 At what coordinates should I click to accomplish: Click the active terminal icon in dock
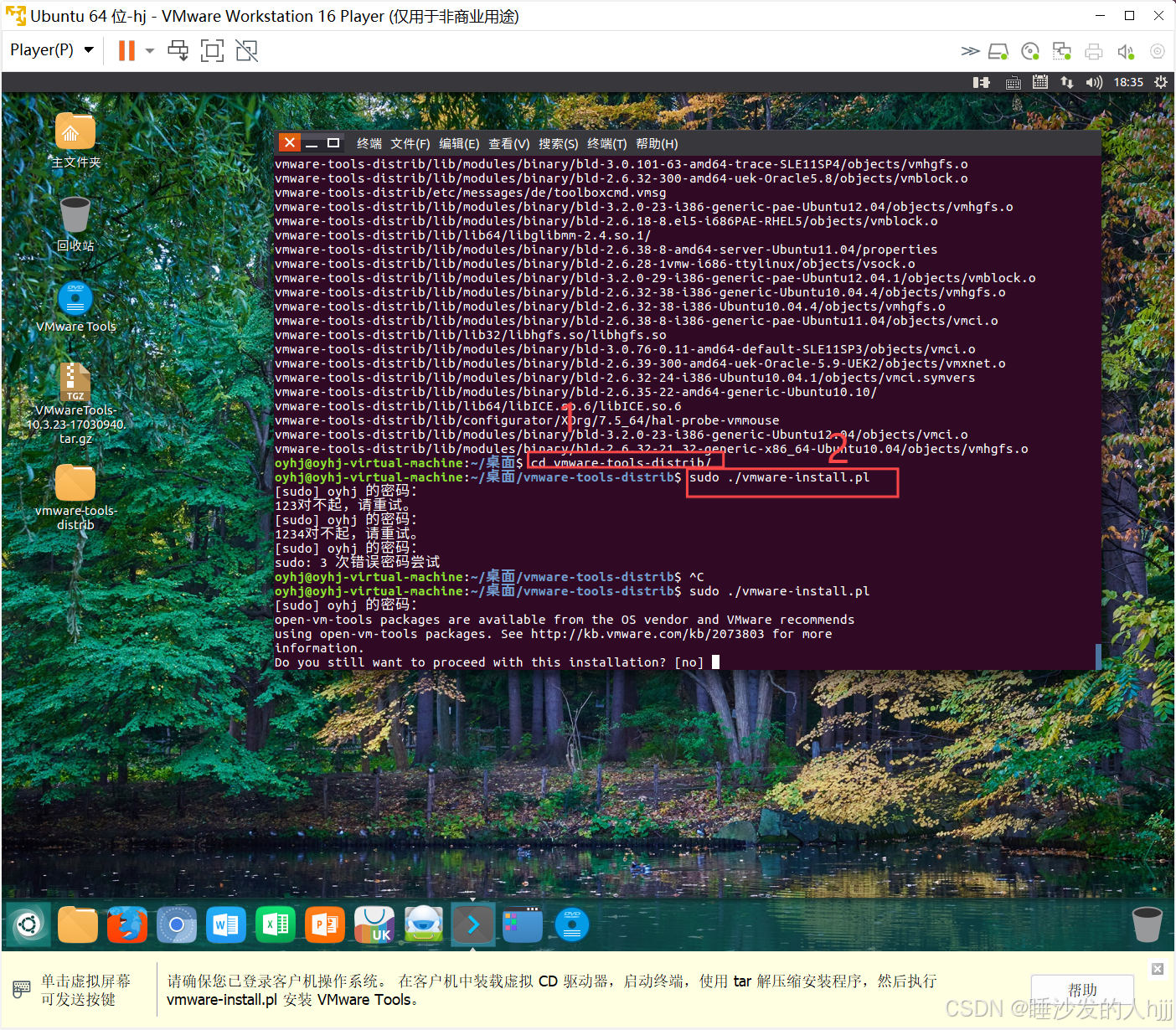(473, 924)
